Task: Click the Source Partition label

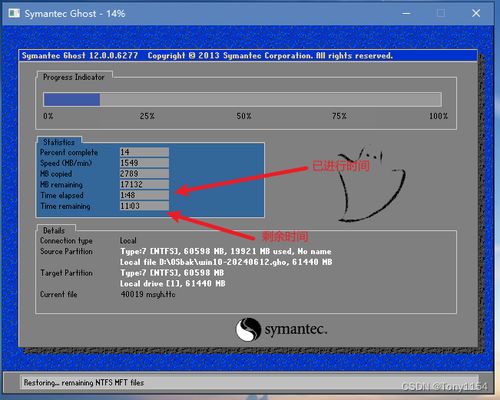Action: (x=66, y=251)
